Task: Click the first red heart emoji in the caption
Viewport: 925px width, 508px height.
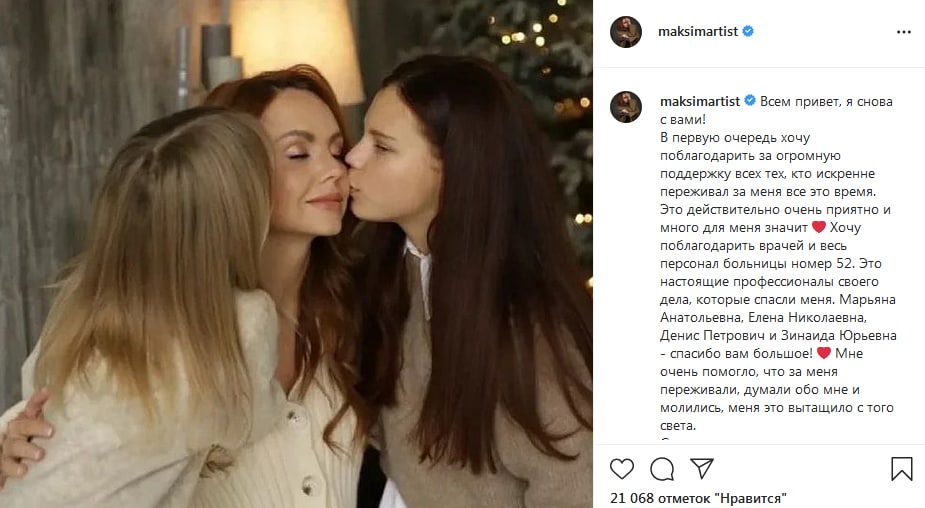Action: tap(819, 227)
